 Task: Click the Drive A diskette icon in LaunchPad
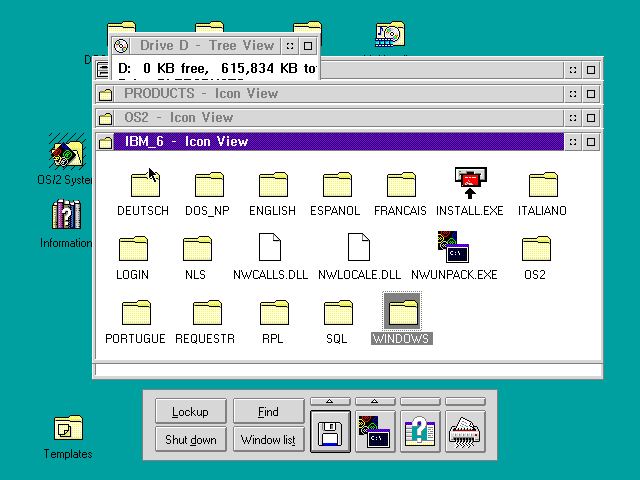[330, 432]
